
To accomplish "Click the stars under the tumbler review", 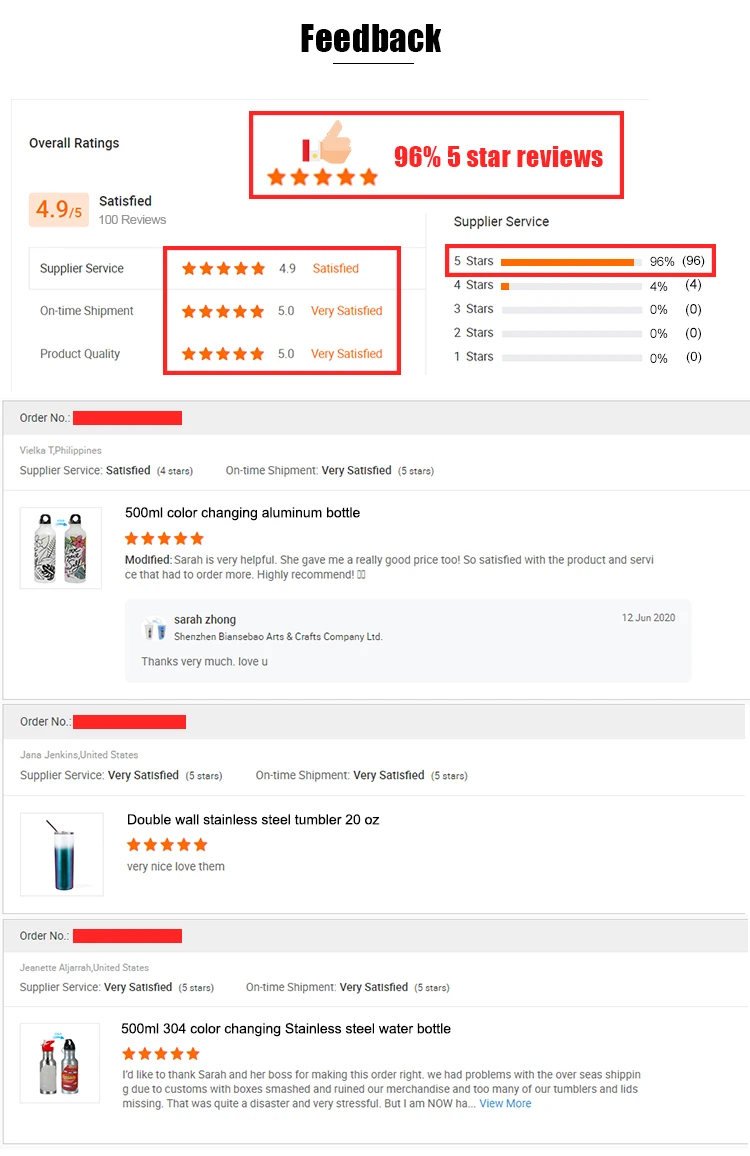I will click(x=167, y=845).
